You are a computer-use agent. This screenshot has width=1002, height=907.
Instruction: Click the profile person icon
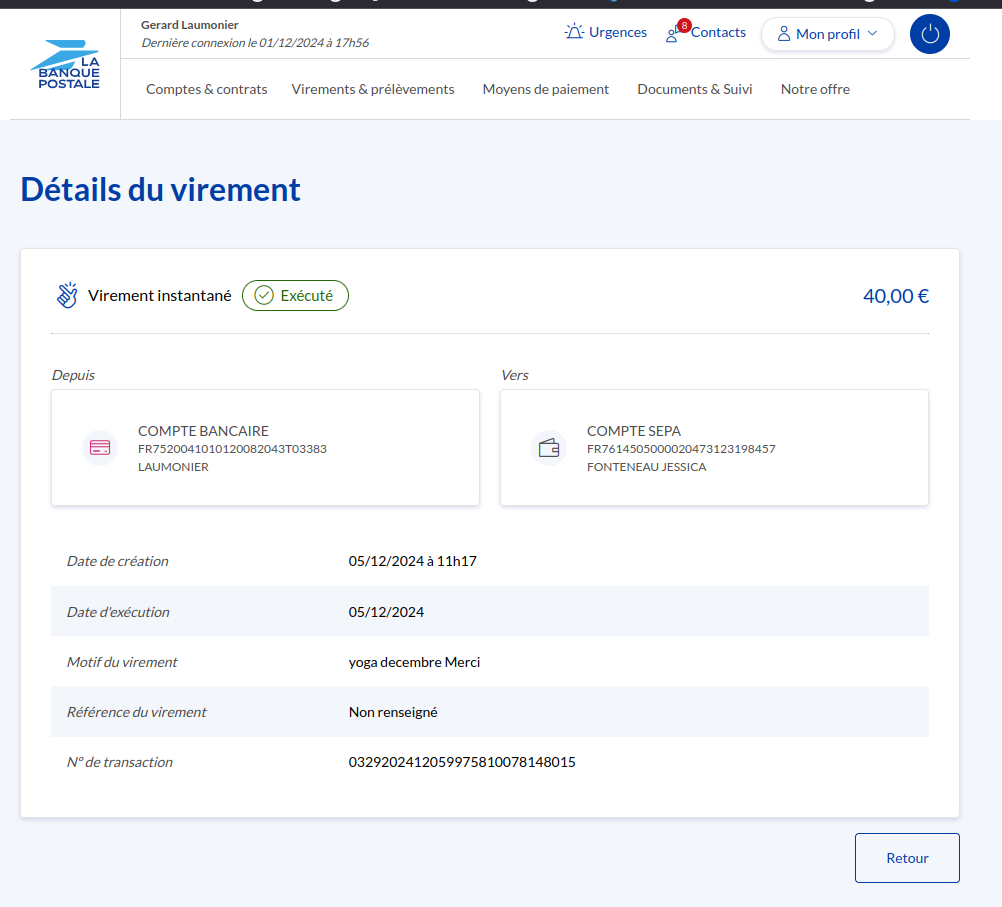[x=784, y=34]
